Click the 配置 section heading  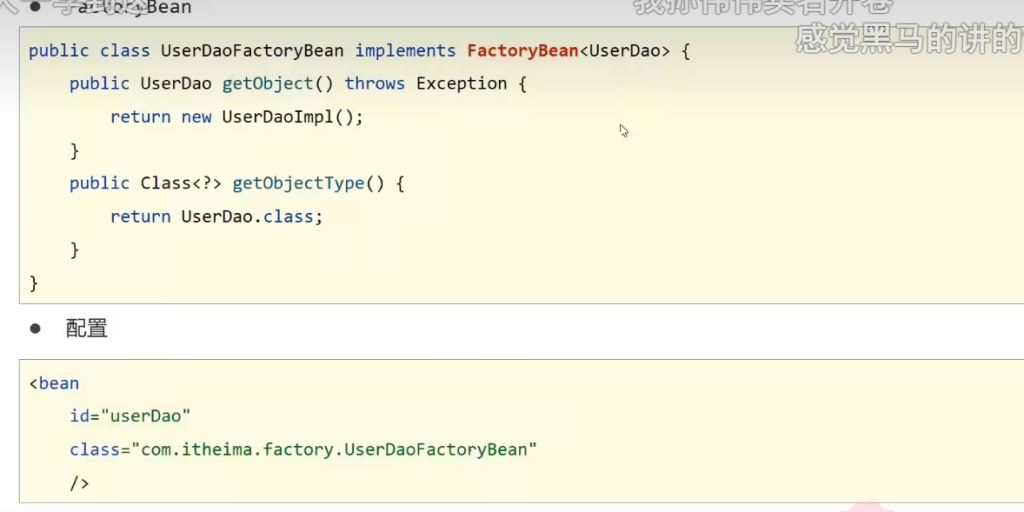coord(87,329)
